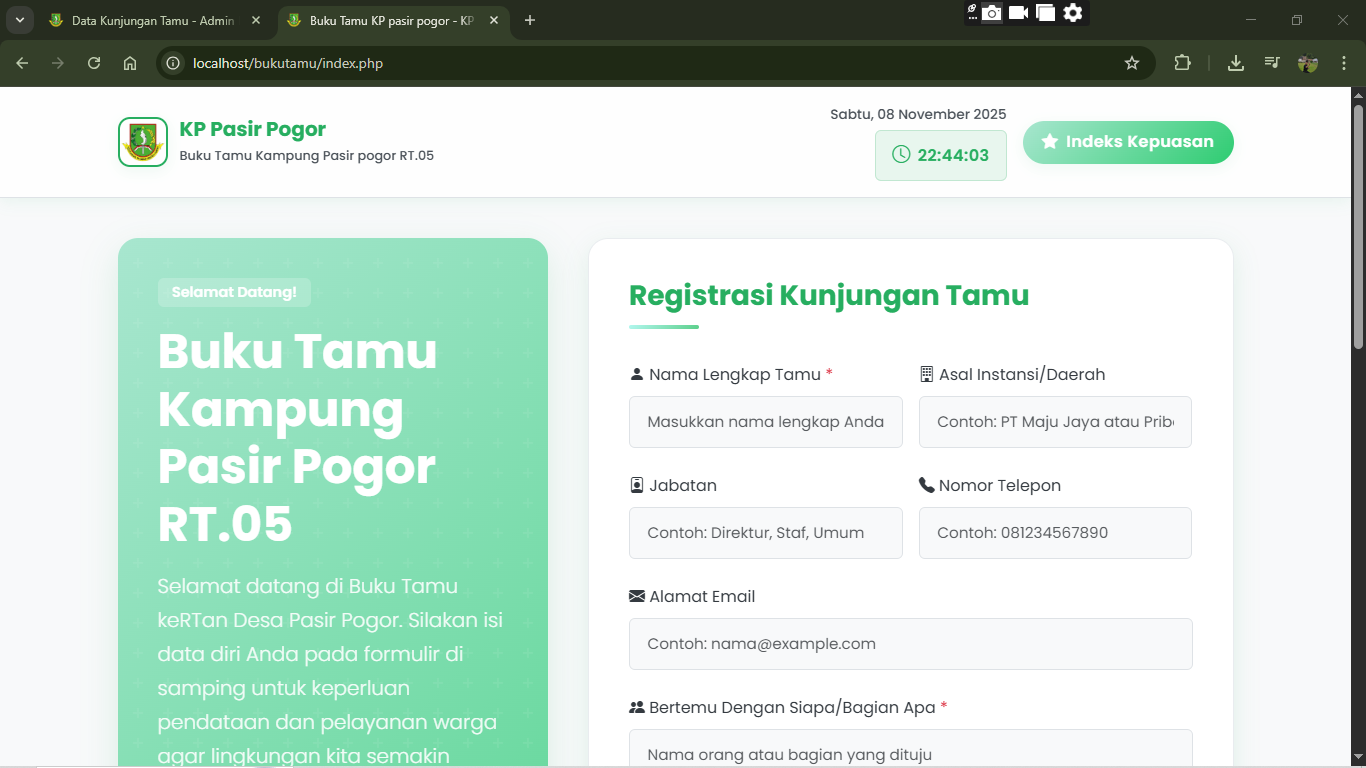1366x768 pixels.
Task: Open the gear settings icon in the capture toolbar
Action: [1073, 14]
